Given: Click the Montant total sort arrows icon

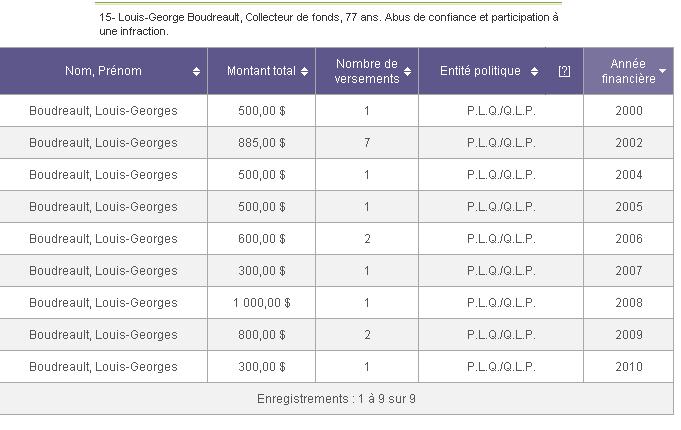Looking at the screenshot, I should pos(304,72).
